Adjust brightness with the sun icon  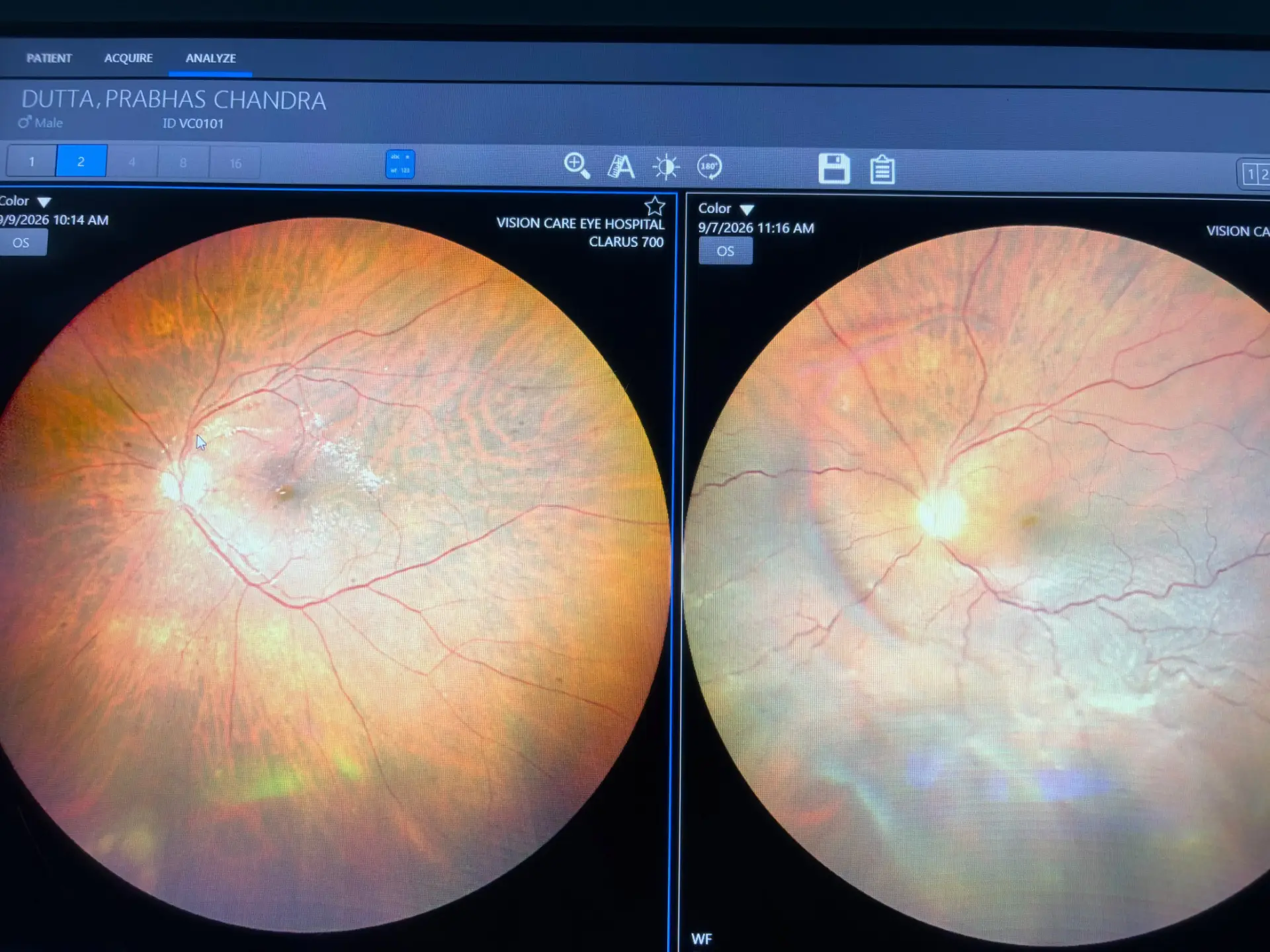tap(665, 167)
